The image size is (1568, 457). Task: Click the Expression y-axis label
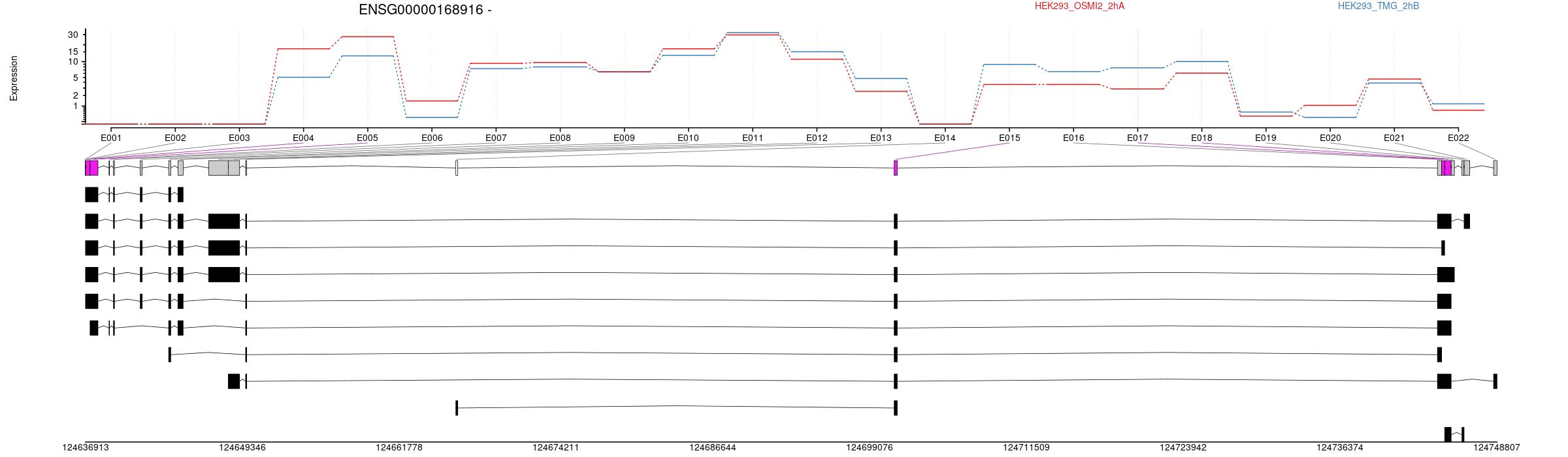[x=14, y=78]
